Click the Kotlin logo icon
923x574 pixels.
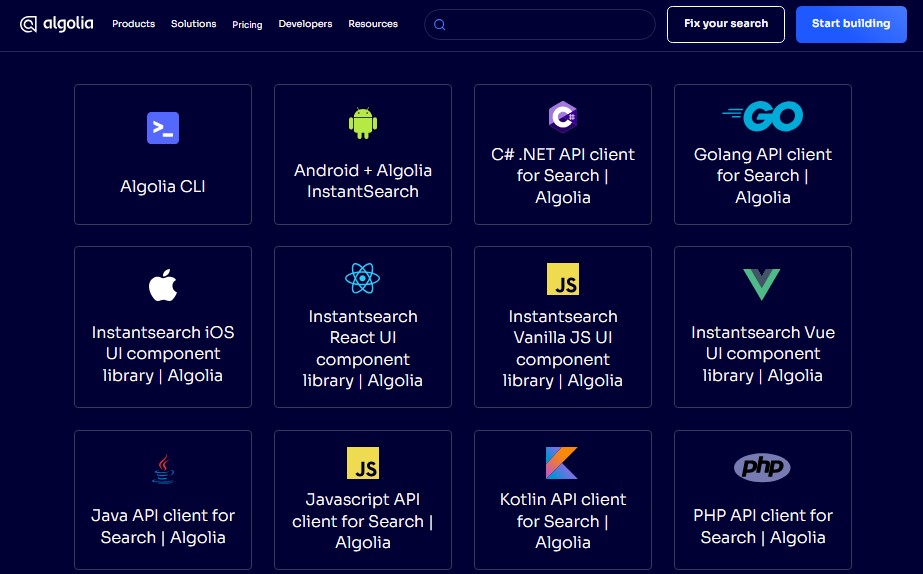[562, 463]
